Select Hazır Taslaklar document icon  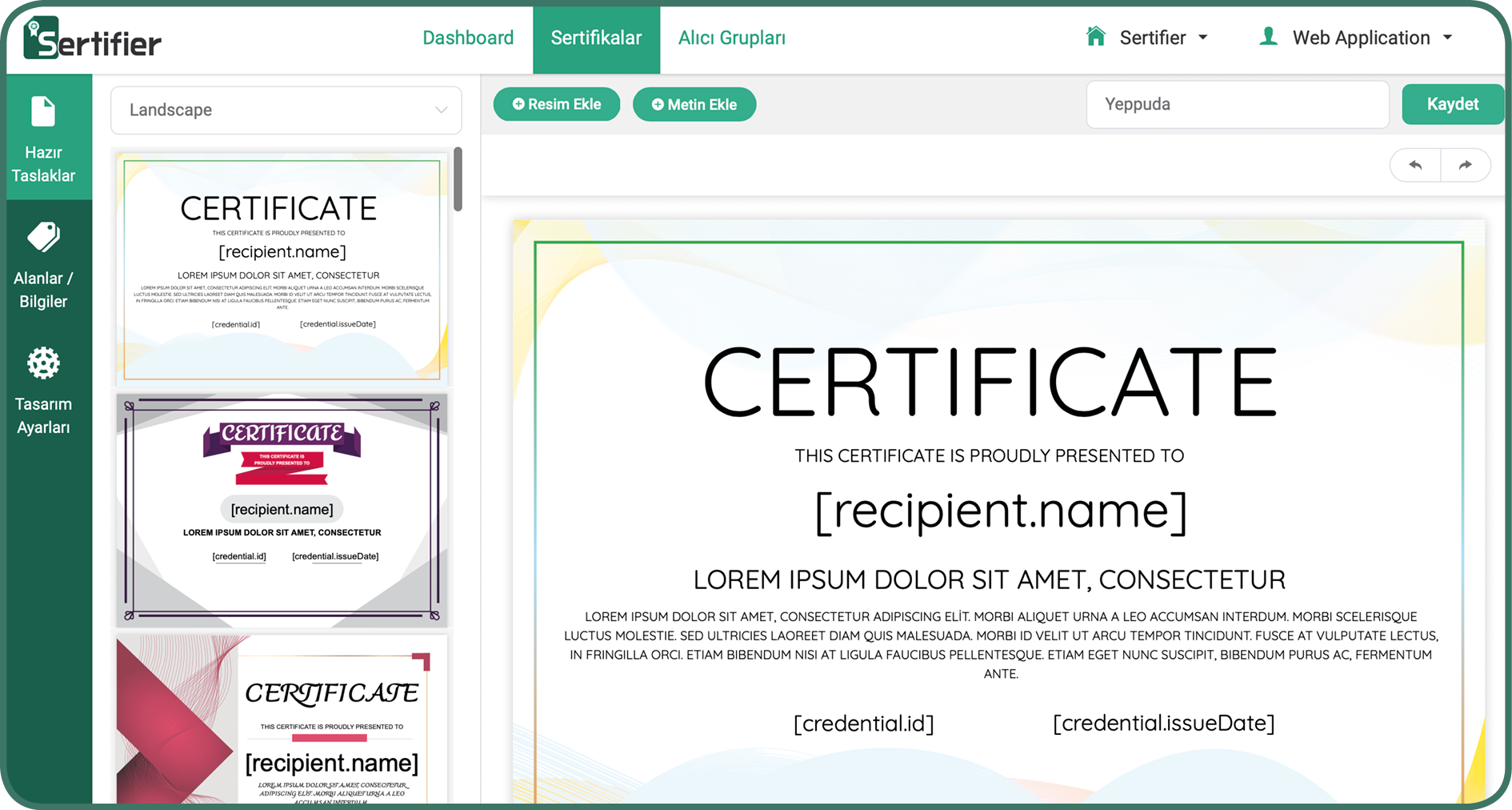pos(43,111)
